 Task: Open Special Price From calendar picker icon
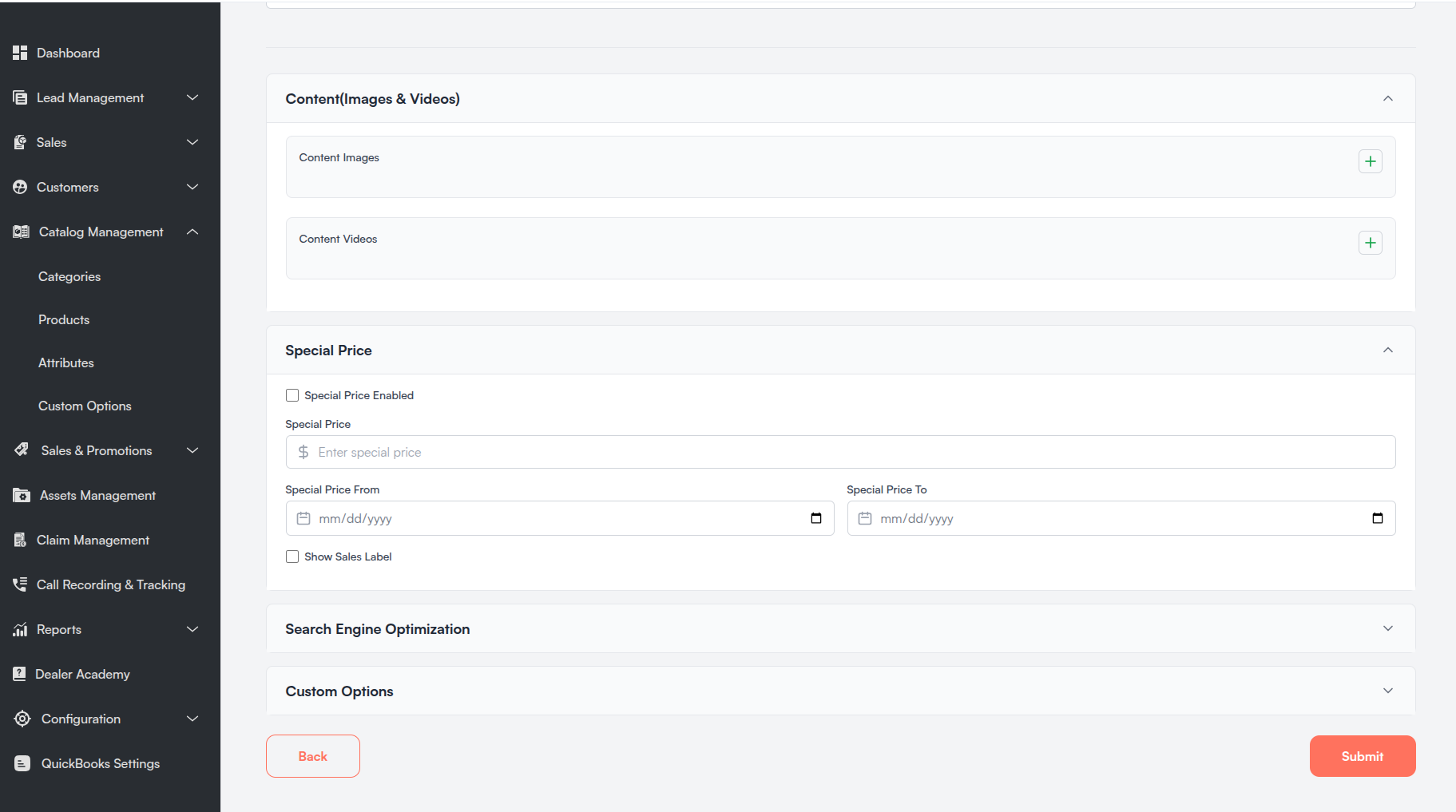point(816,518)
